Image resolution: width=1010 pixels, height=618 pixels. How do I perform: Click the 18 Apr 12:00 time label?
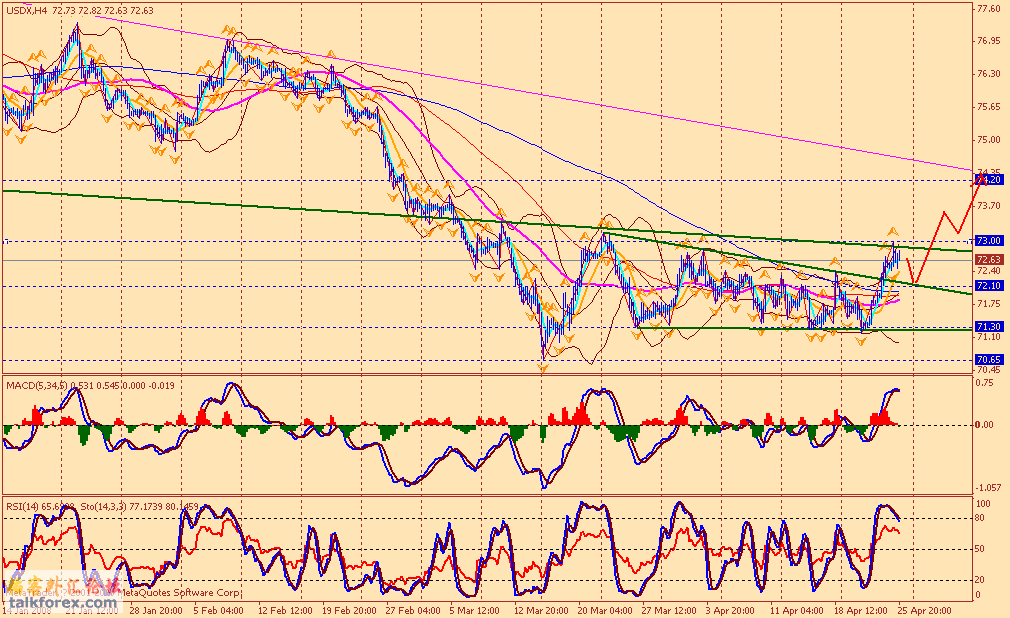tap(860, 610)
